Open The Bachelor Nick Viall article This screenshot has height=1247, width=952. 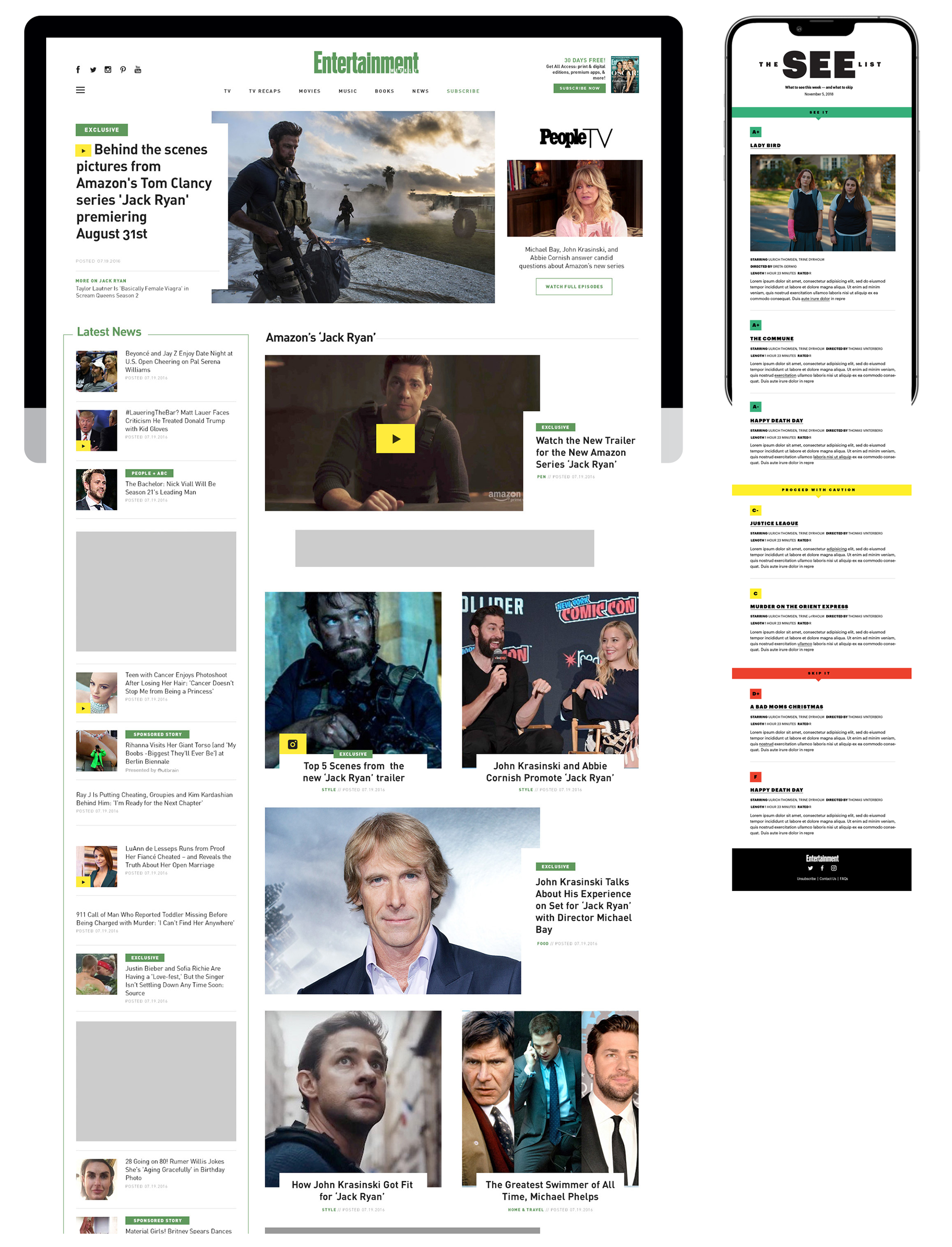click(x=170, y=488)
